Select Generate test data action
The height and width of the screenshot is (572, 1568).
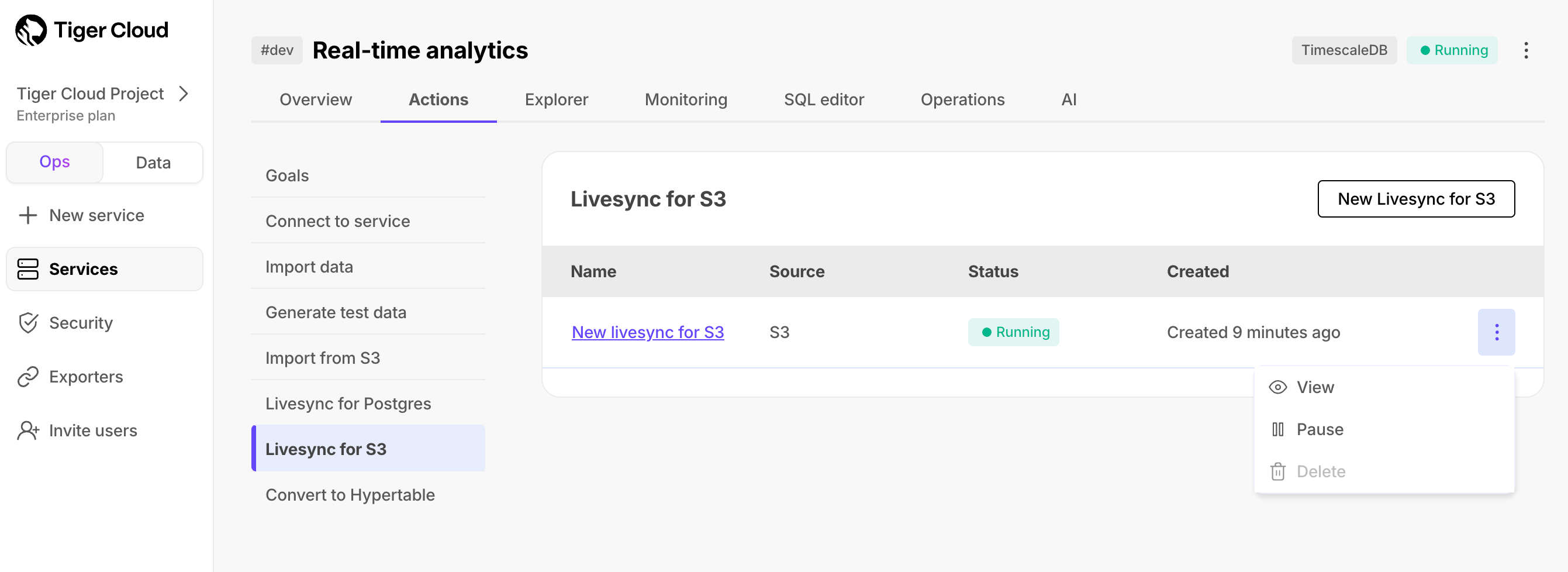tap(368, 312)
